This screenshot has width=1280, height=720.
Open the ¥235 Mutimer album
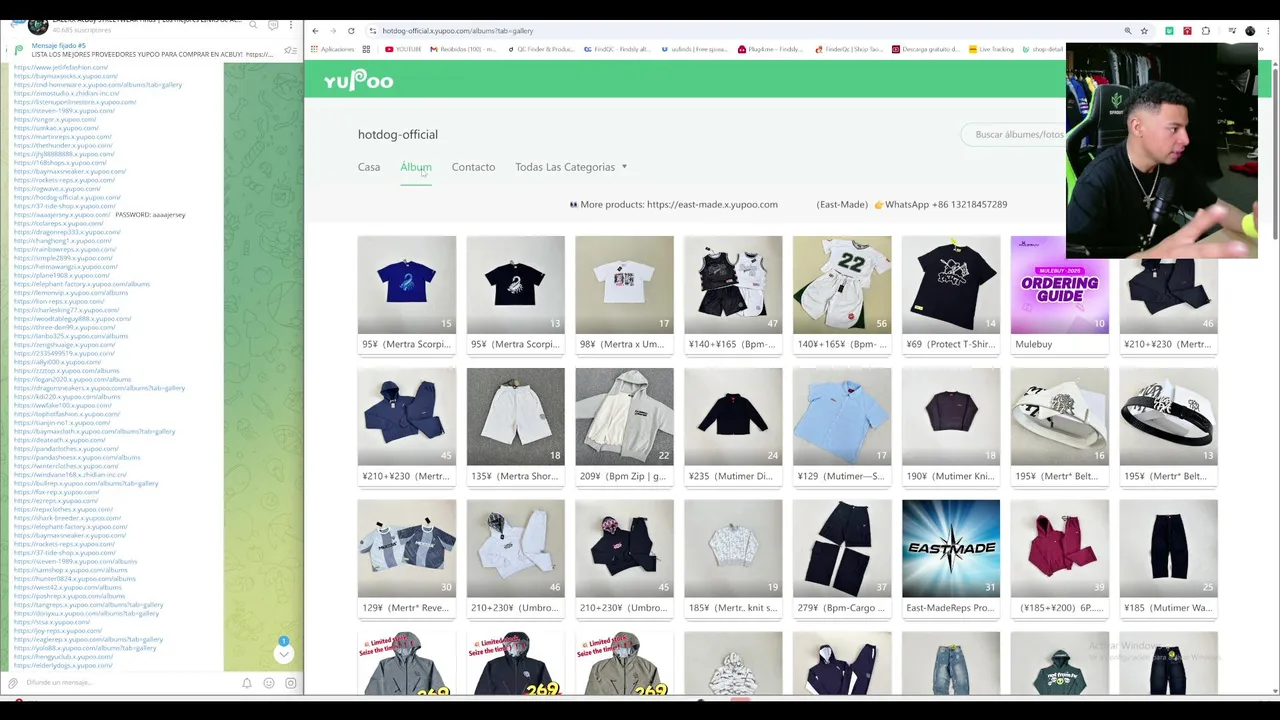tap(733, 426)
